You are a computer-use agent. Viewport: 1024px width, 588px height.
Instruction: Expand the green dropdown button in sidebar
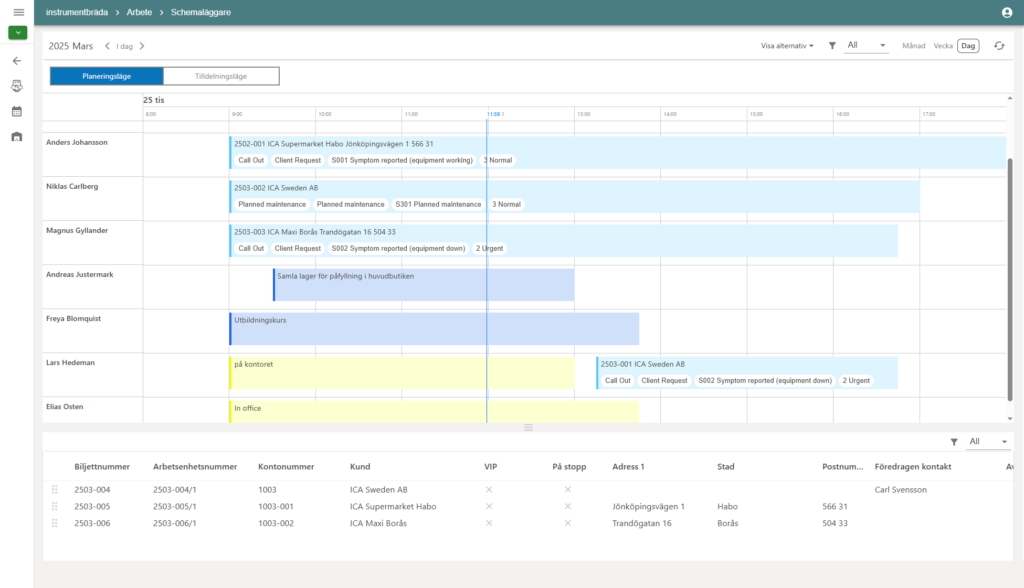coord(18,33)
